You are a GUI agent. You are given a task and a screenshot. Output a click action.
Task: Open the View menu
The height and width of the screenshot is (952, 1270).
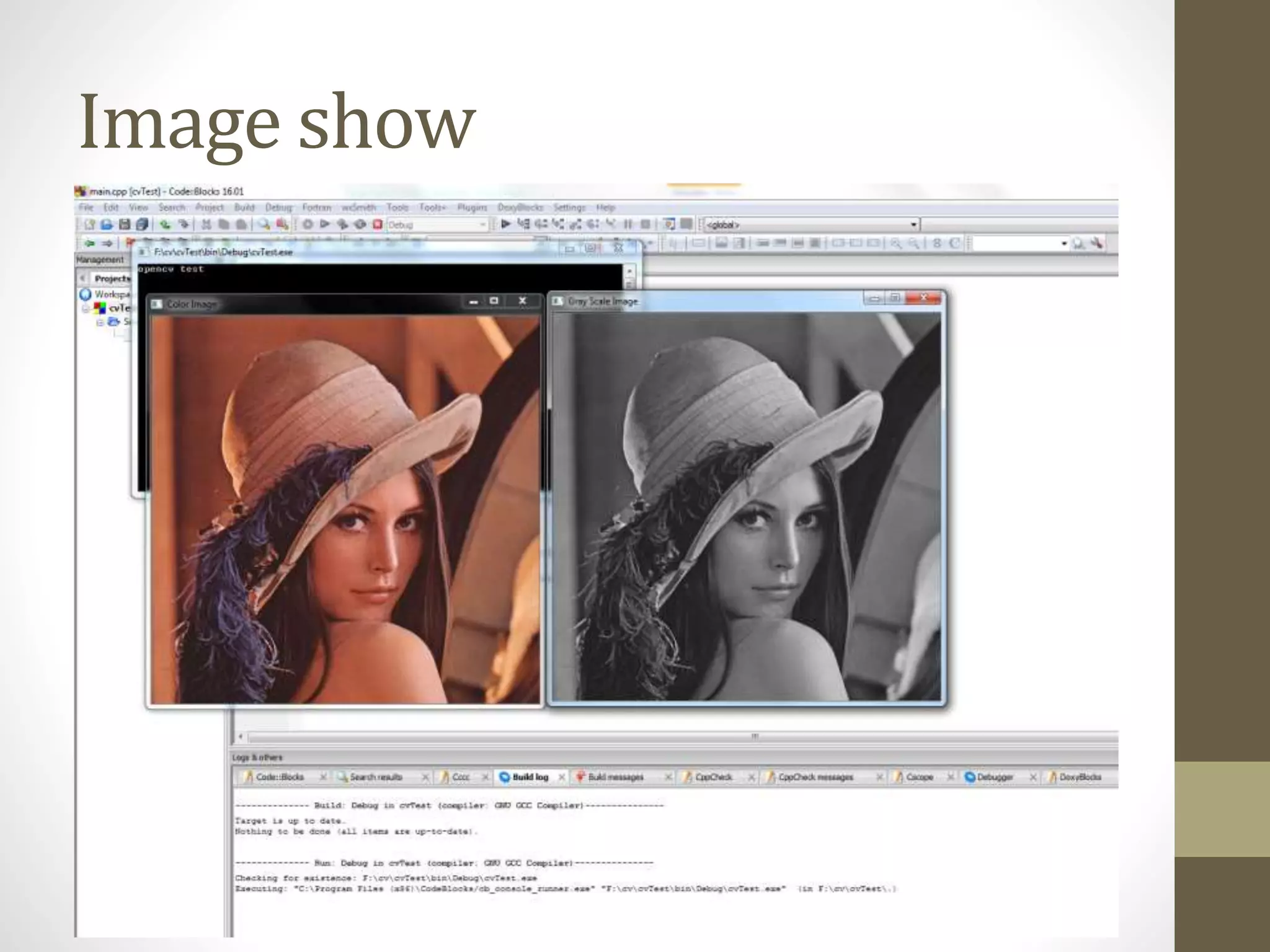(x=138, y=207)
